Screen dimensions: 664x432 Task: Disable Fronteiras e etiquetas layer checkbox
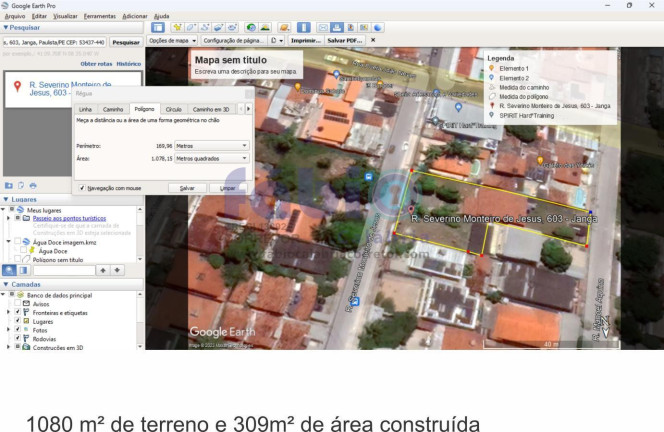pos(18,312)
